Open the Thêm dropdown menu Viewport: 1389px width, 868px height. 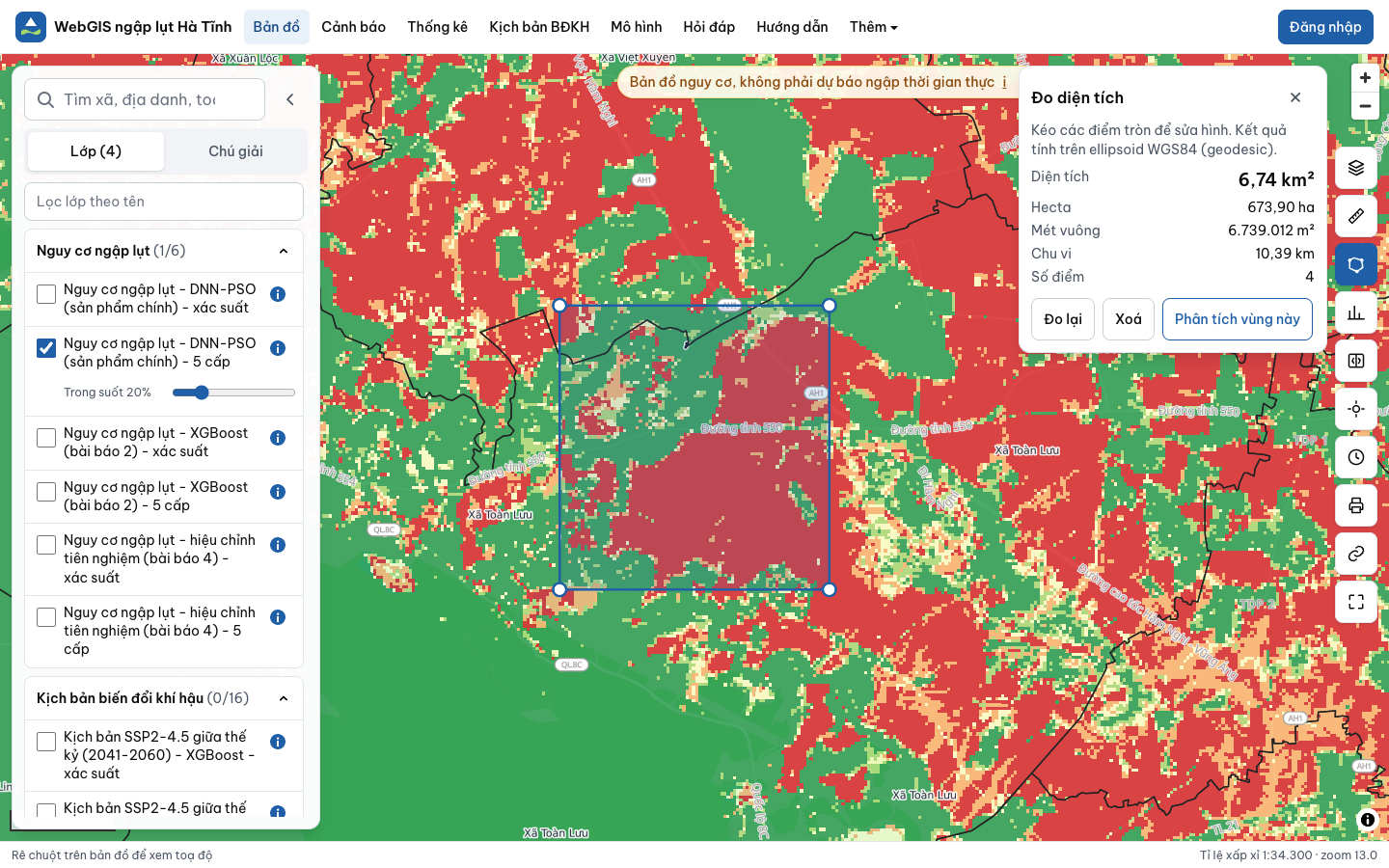[x=874, y=27]
